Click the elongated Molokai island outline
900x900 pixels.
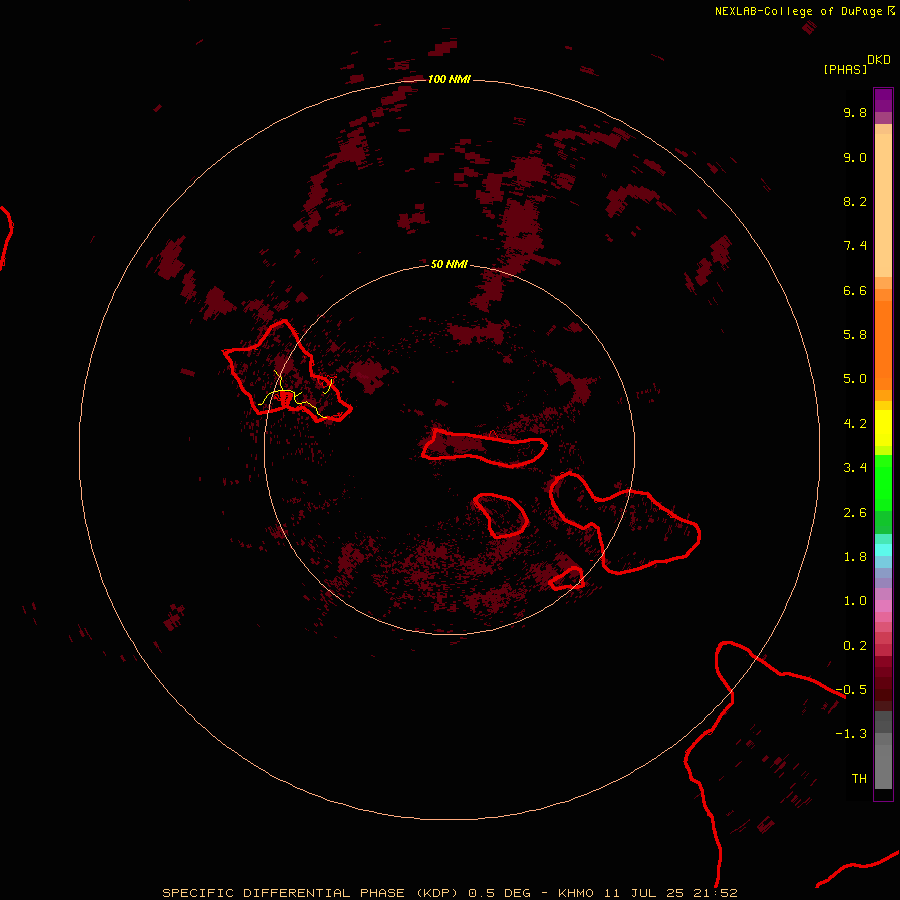(x=484, y=448)
